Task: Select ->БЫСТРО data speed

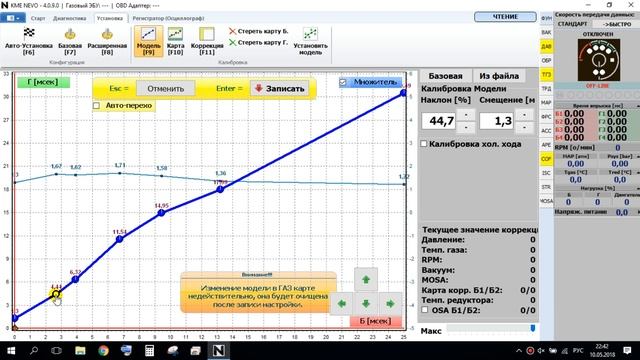Action: (x=617, y=24)
